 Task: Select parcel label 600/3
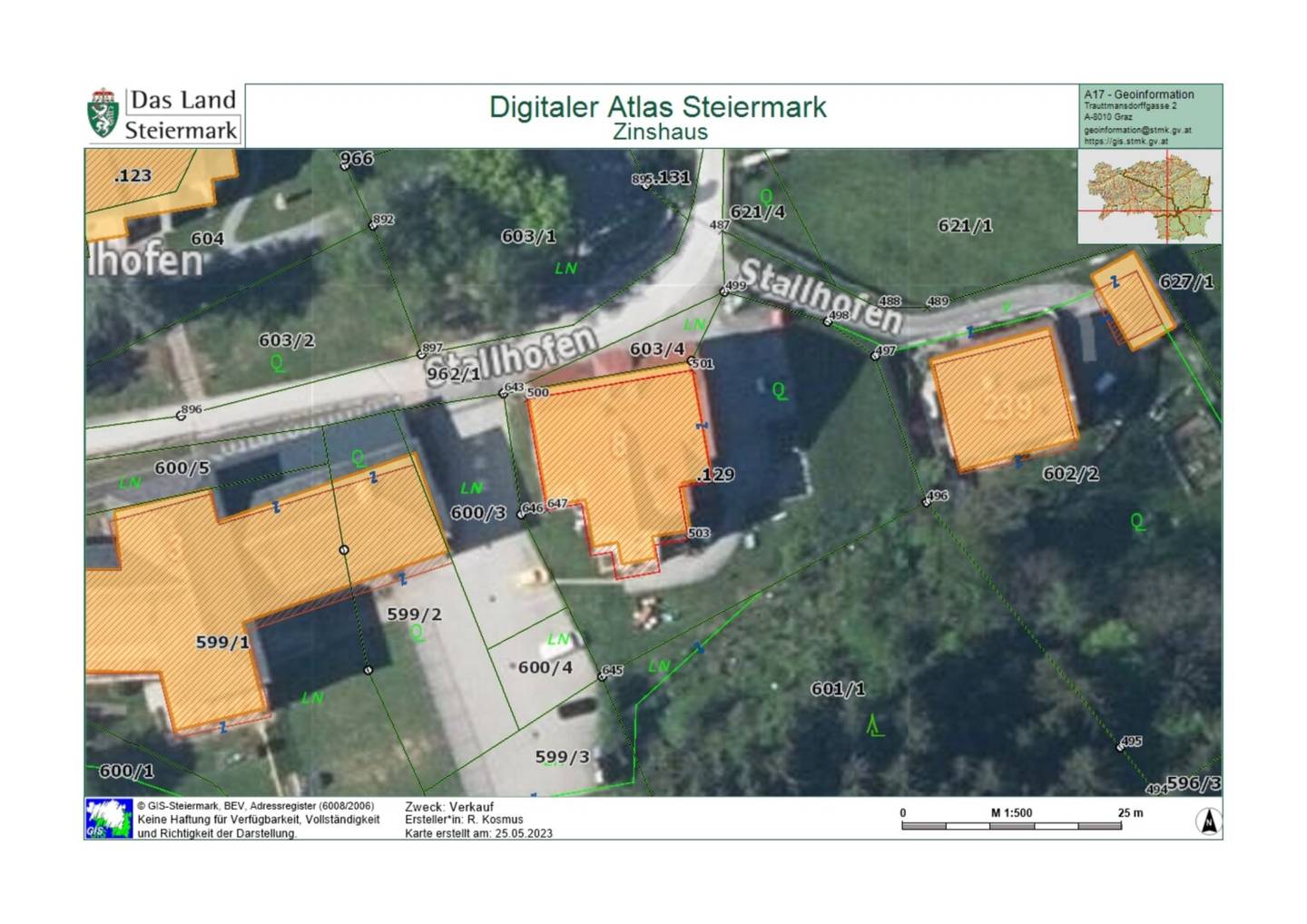(x=478, y=513)
